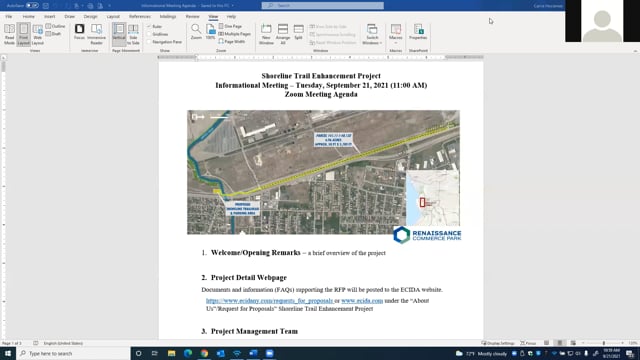This screenshot has width=640, height=360.
Task: Open File Explorer from taskbar
Action: pos(171,353)
